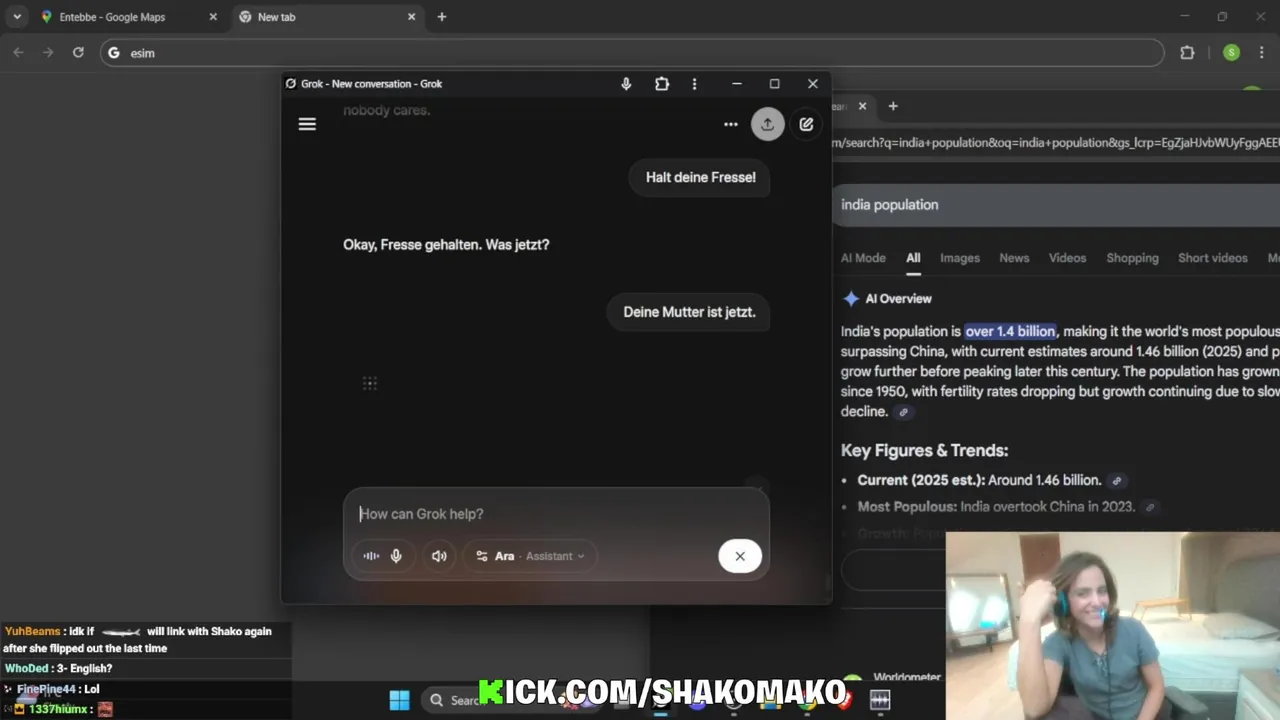
Task: Open a new browser tab with plus button
Action: click(x=442, y=17)
